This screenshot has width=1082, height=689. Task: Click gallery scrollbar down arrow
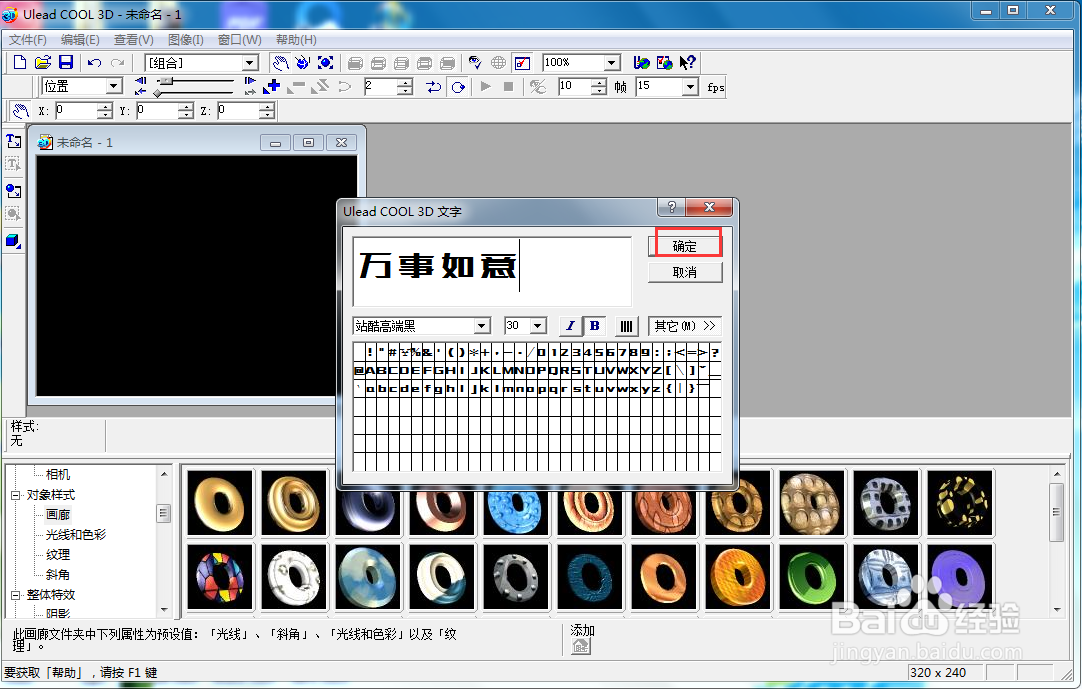(x=1056, y=610)
